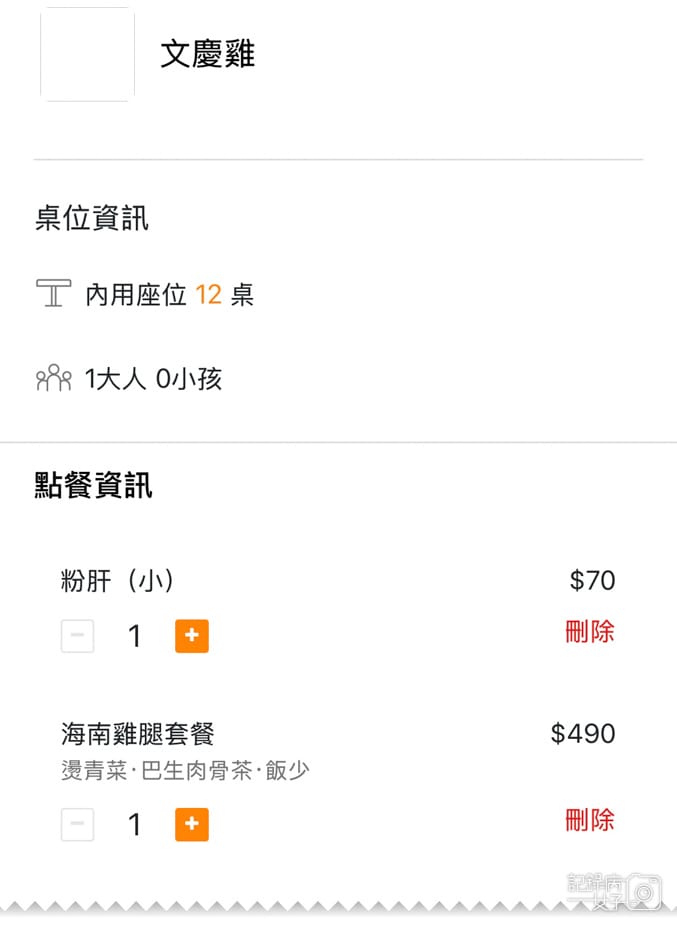The image size is (677, 933).
Task: Click the 桌位資訊 section header
Action: (90, 218)
